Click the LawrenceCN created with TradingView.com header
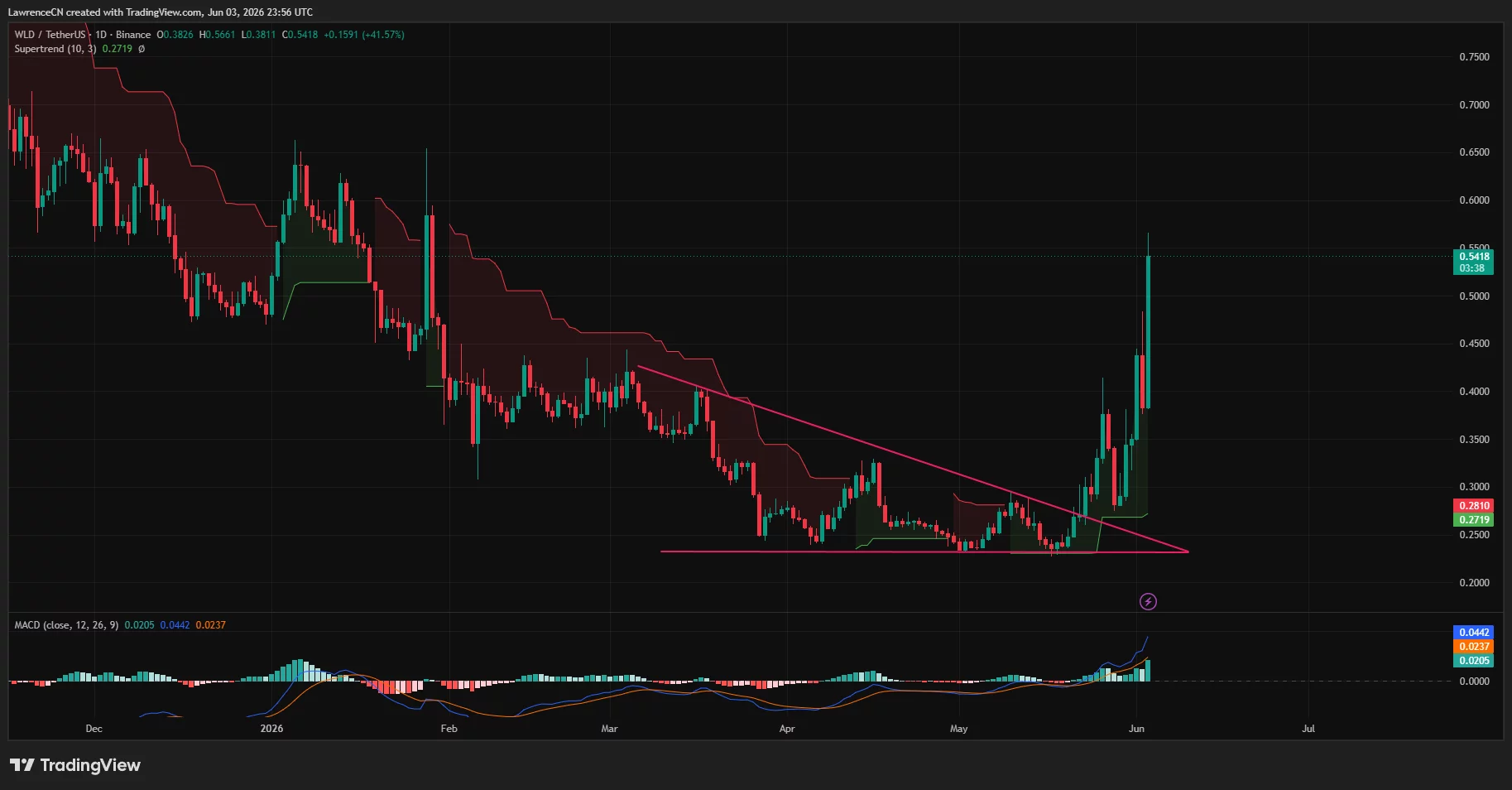 [161, 12]
